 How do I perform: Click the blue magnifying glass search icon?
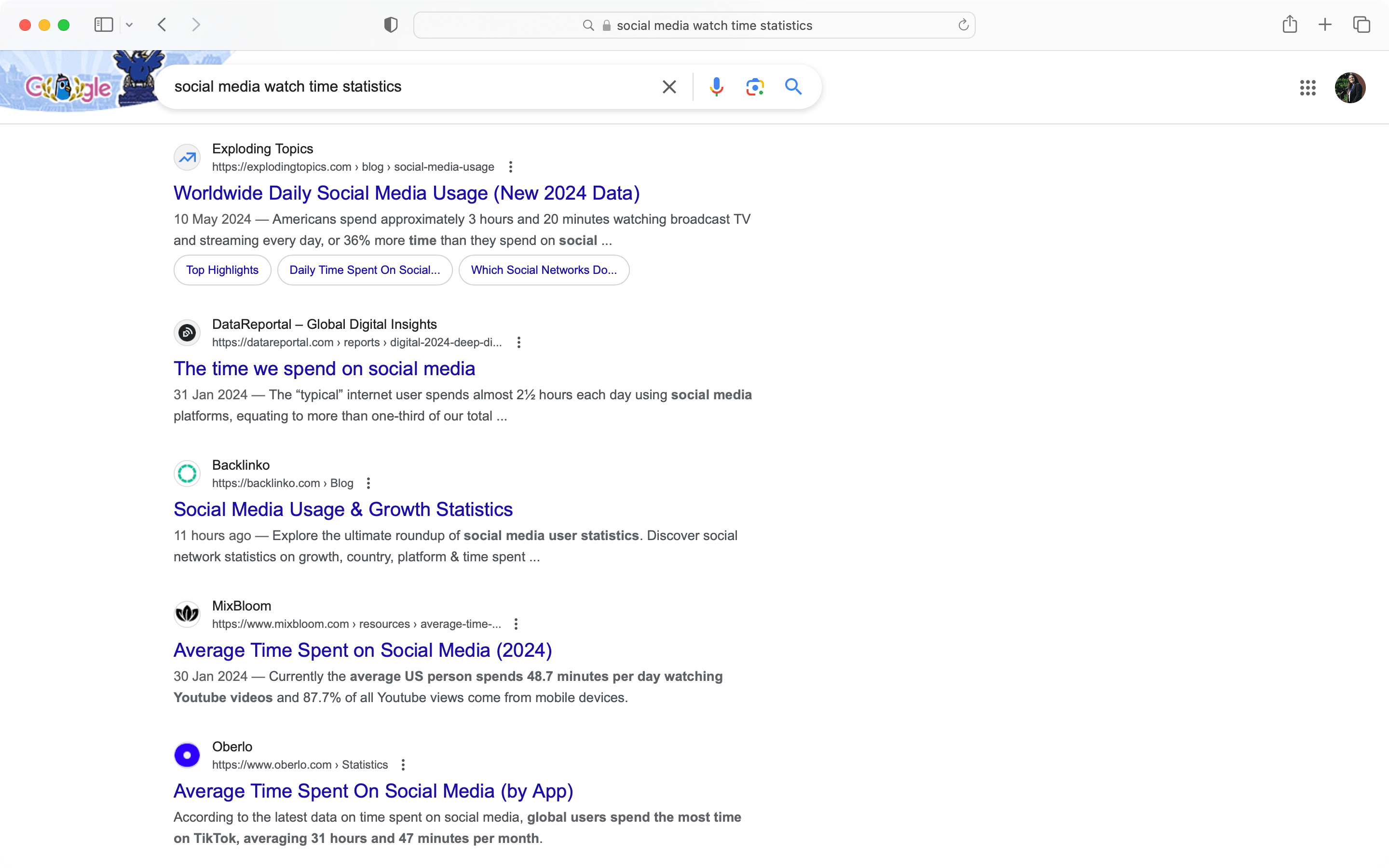pyautogui.click(x=793, y=87)
